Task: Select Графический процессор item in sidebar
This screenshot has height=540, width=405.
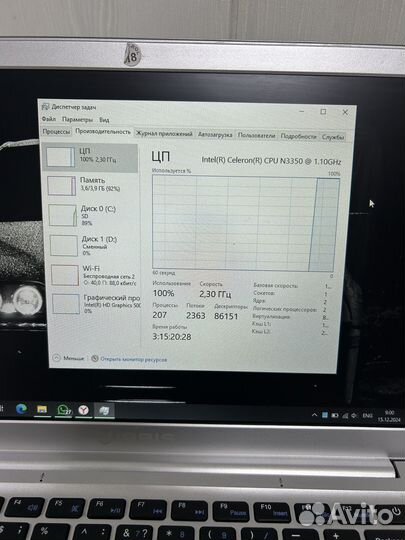Action: (x=96, y=304)
